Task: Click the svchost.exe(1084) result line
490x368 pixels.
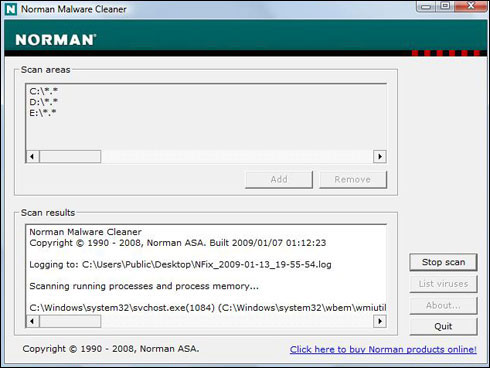Action: pyautogui.click(x=208, y=308)
